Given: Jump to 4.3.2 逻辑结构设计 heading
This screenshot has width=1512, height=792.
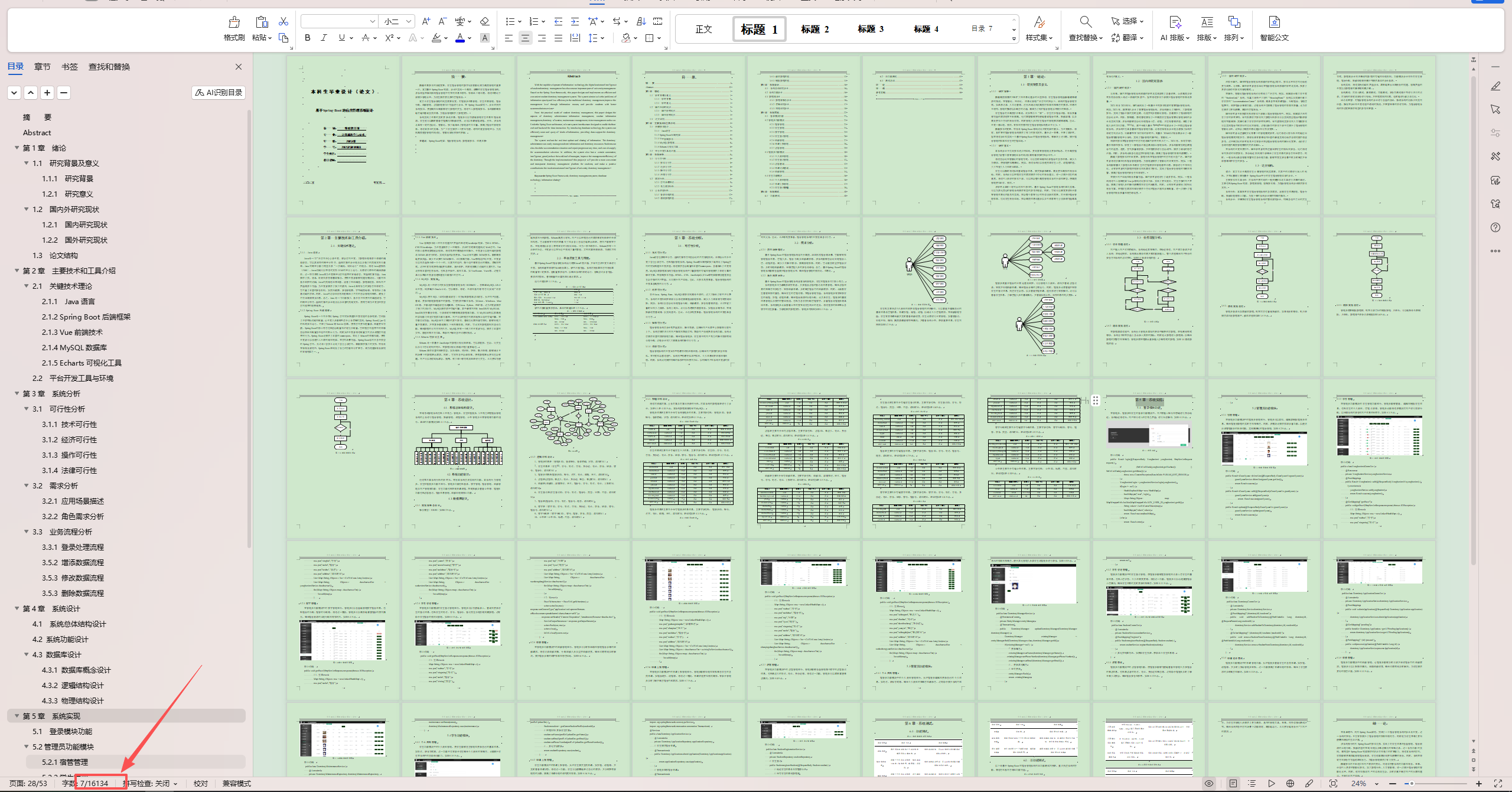Looking at the screenshot, I should click(x=73, y=685).
